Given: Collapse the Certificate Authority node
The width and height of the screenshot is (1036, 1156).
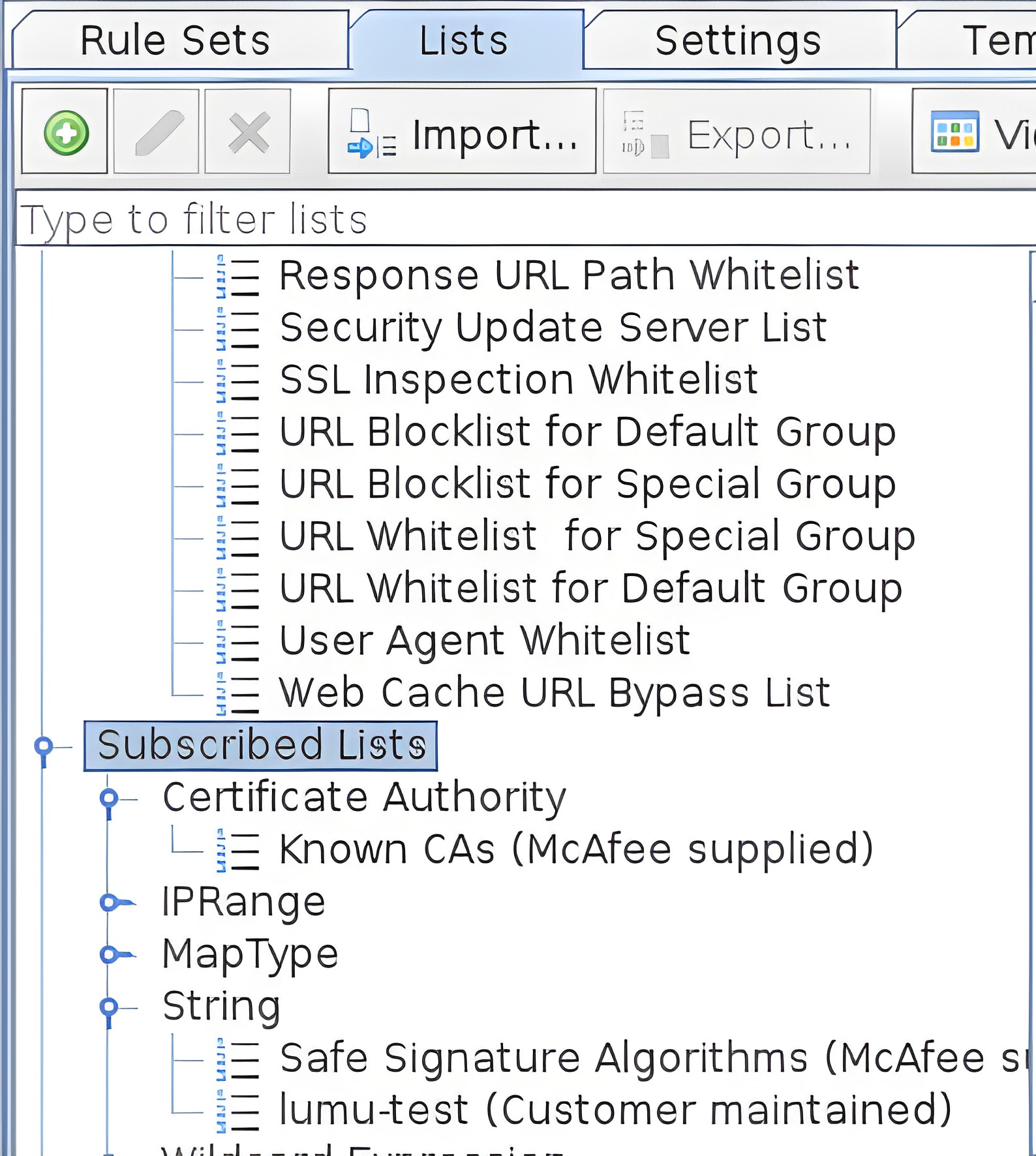Looking at the screenshot, I should pos(109,799).
